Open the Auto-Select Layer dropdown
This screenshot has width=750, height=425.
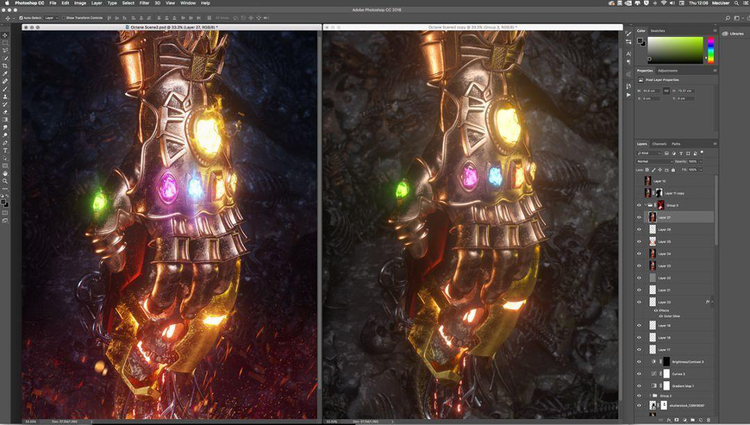51,18
